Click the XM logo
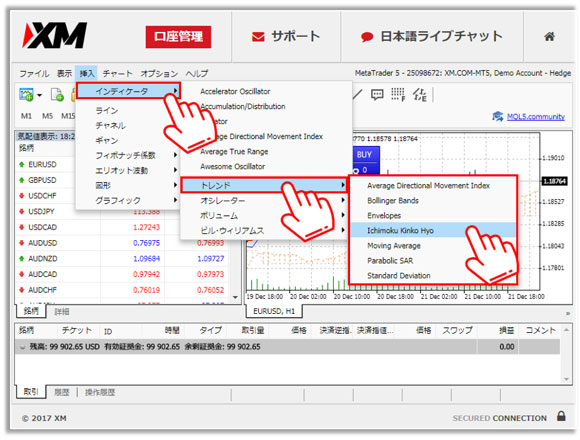 point(55,35)
